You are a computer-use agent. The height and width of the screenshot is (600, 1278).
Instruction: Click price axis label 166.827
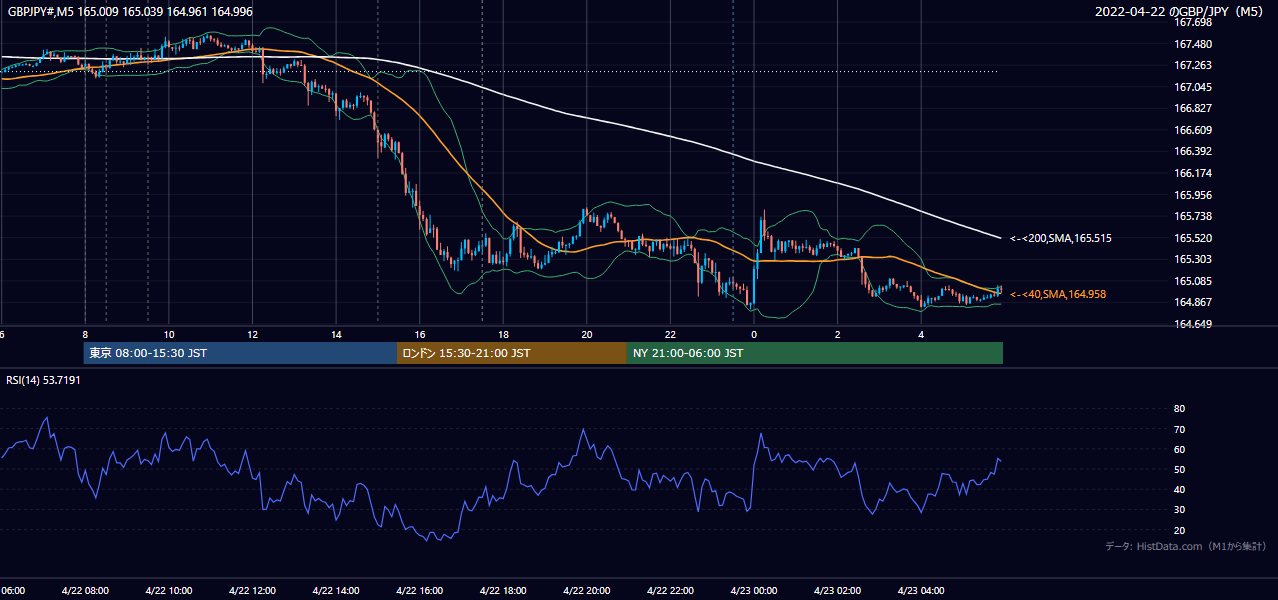1192,108
